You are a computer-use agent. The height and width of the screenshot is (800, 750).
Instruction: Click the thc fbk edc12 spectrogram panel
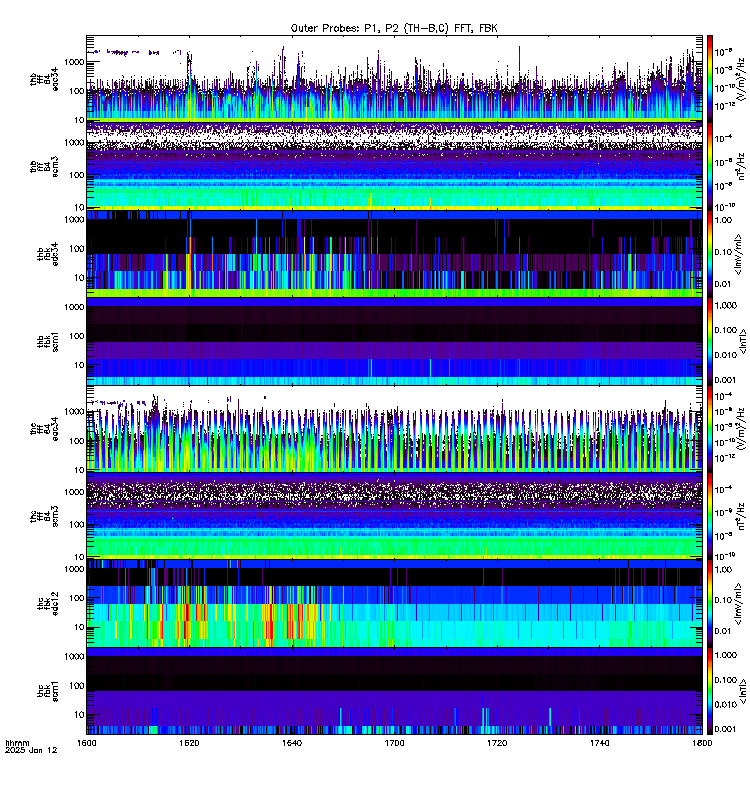pyautogui.click(x=394, y=604)
